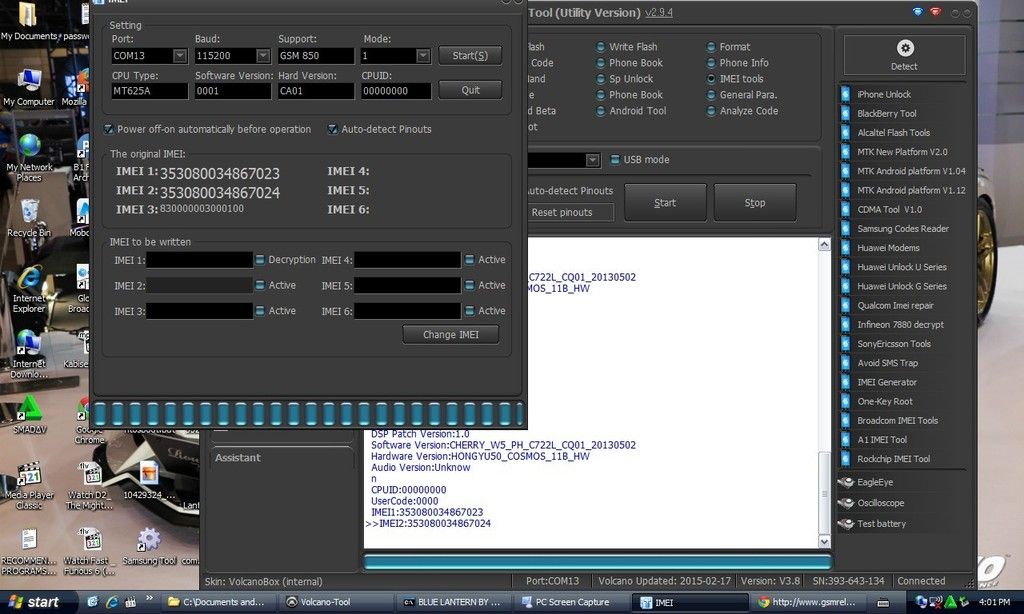Viewport: 1024px width, 614px height.
Task: Open the One-Key Root tool
Action: 884,402
